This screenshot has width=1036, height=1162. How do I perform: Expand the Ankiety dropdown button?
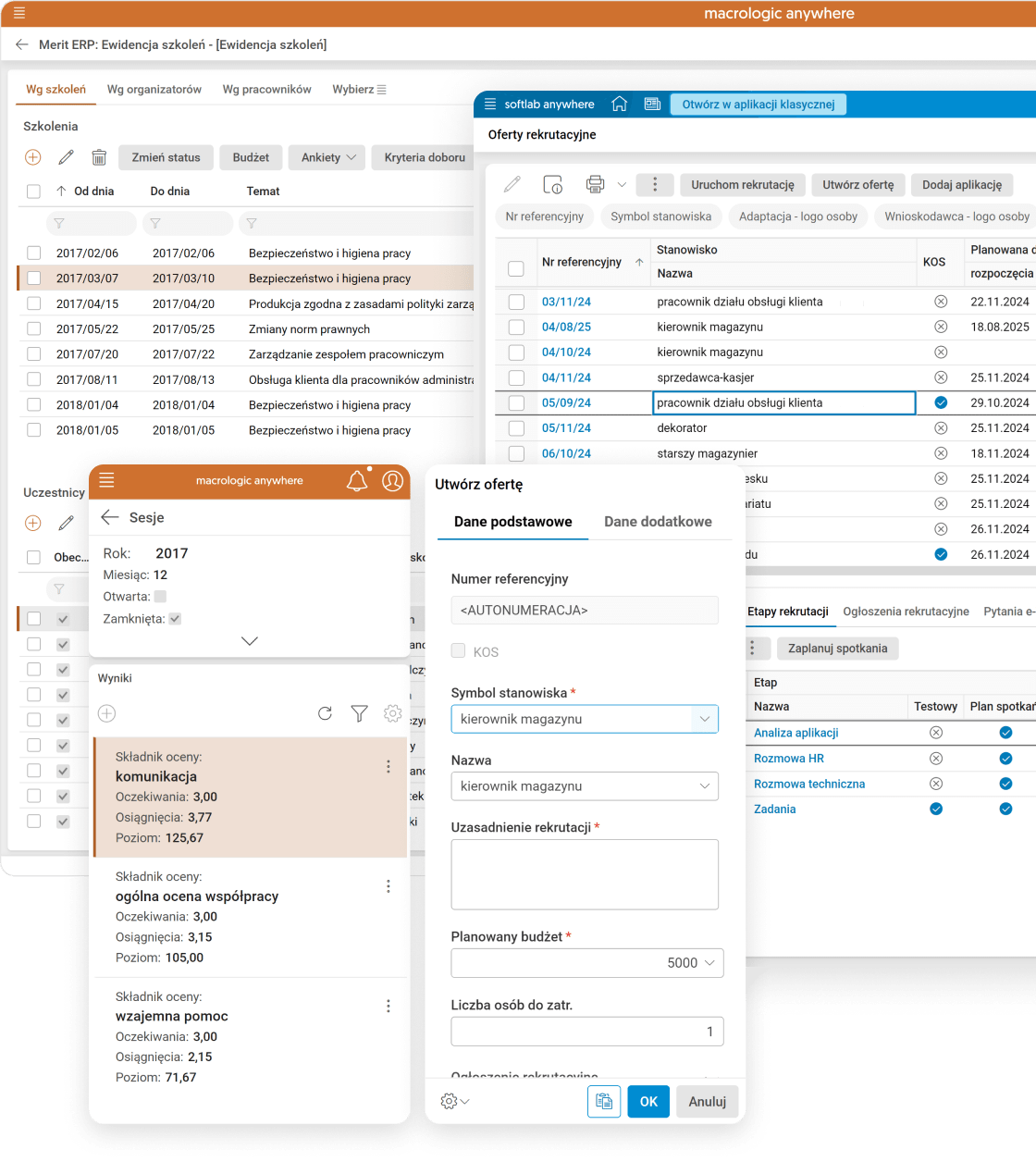(x=327, y=157)
